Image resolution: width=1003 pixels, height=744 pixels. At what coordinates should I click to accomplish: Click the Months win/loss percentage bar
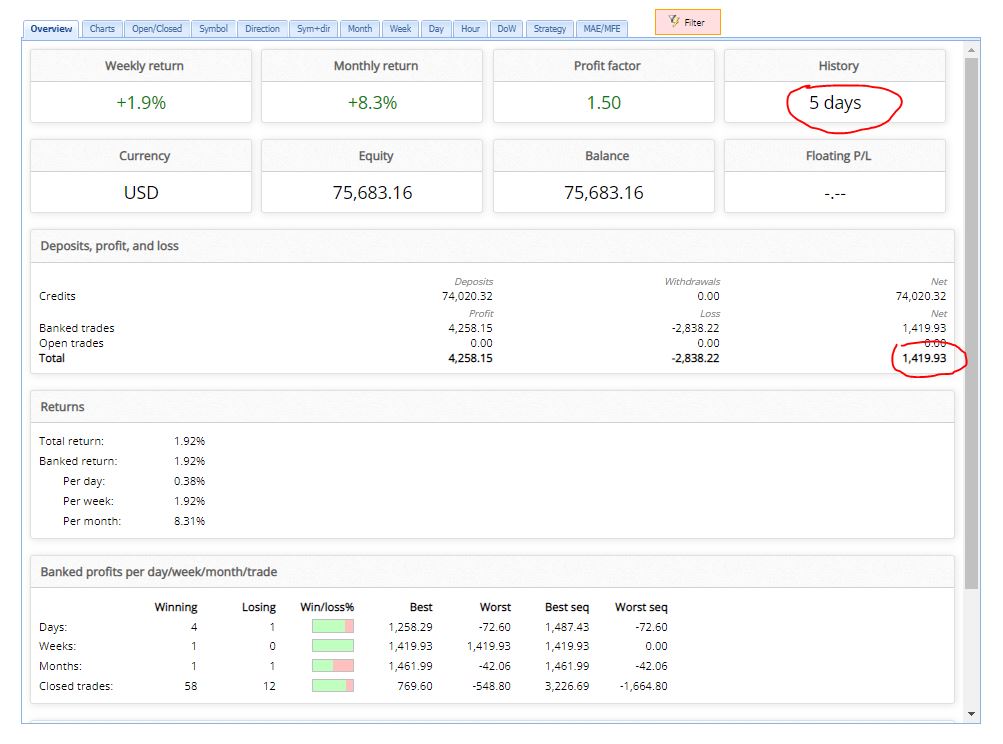(333, 666)
